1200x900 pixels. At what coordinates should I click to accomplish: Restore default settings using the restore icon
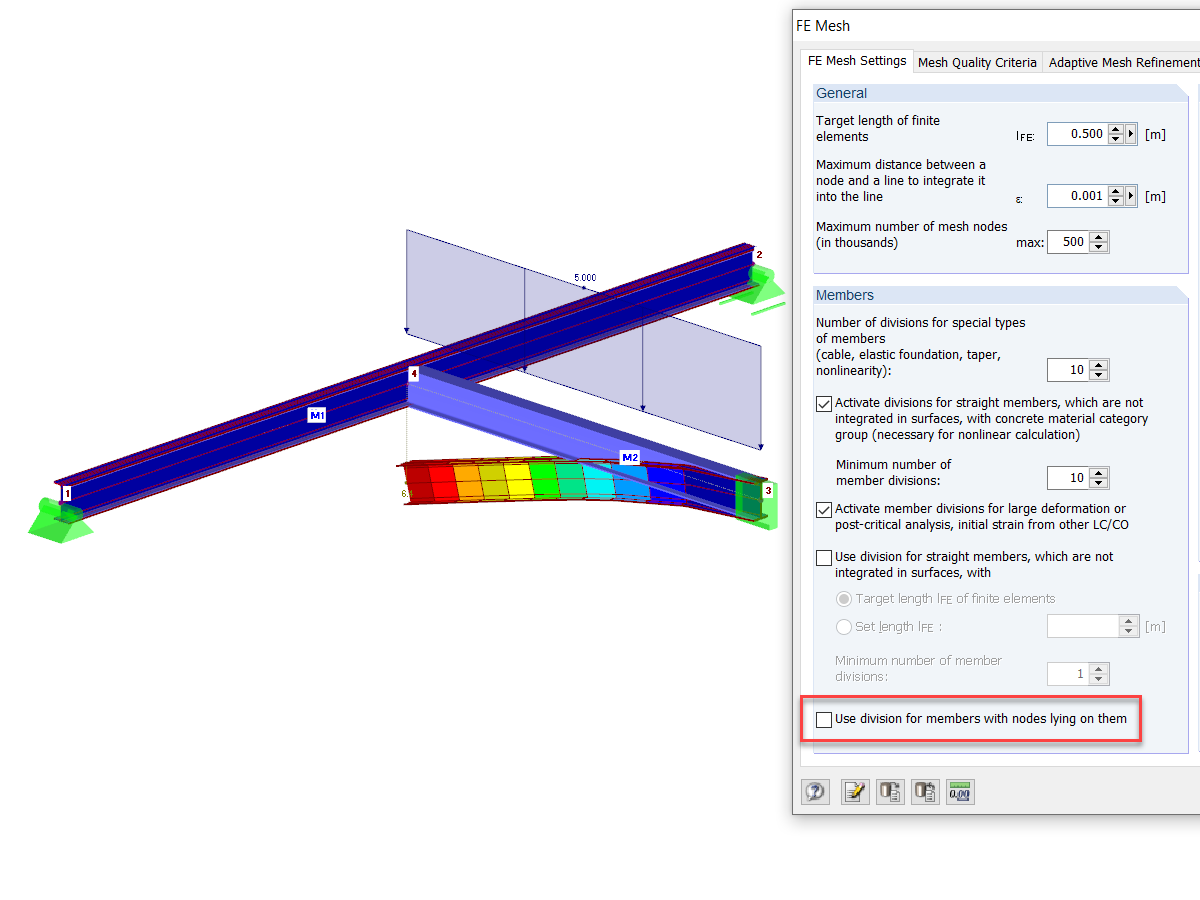(925, 791)
